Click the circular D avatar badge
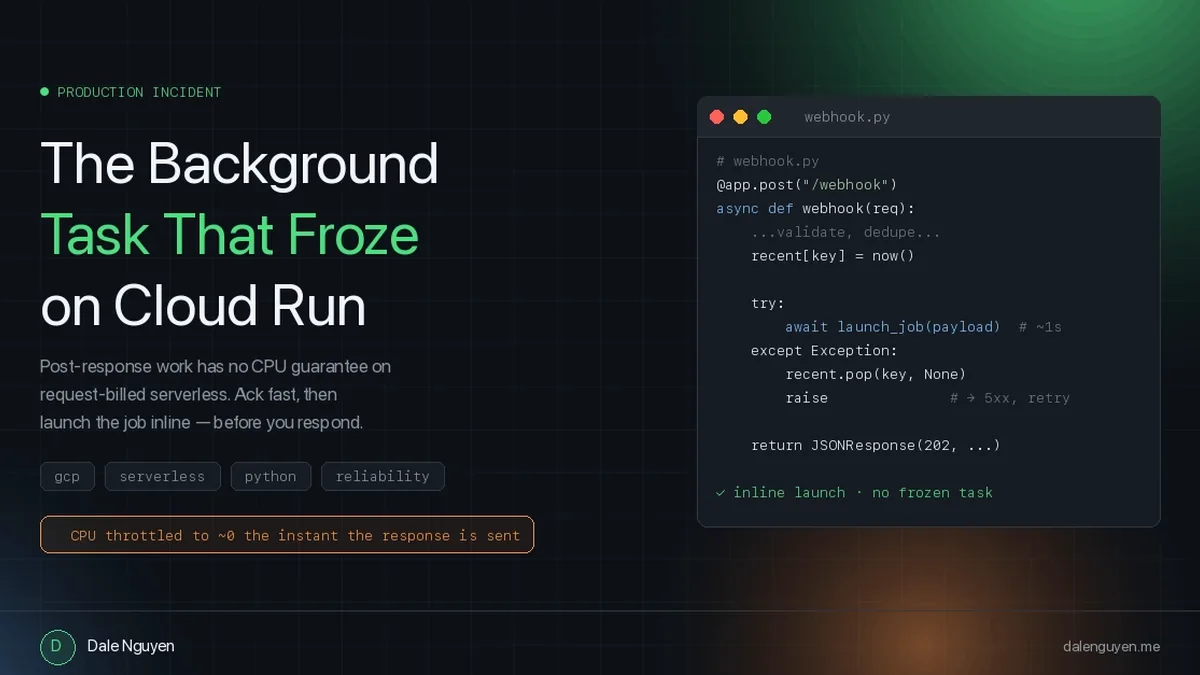 pos(57,647)
